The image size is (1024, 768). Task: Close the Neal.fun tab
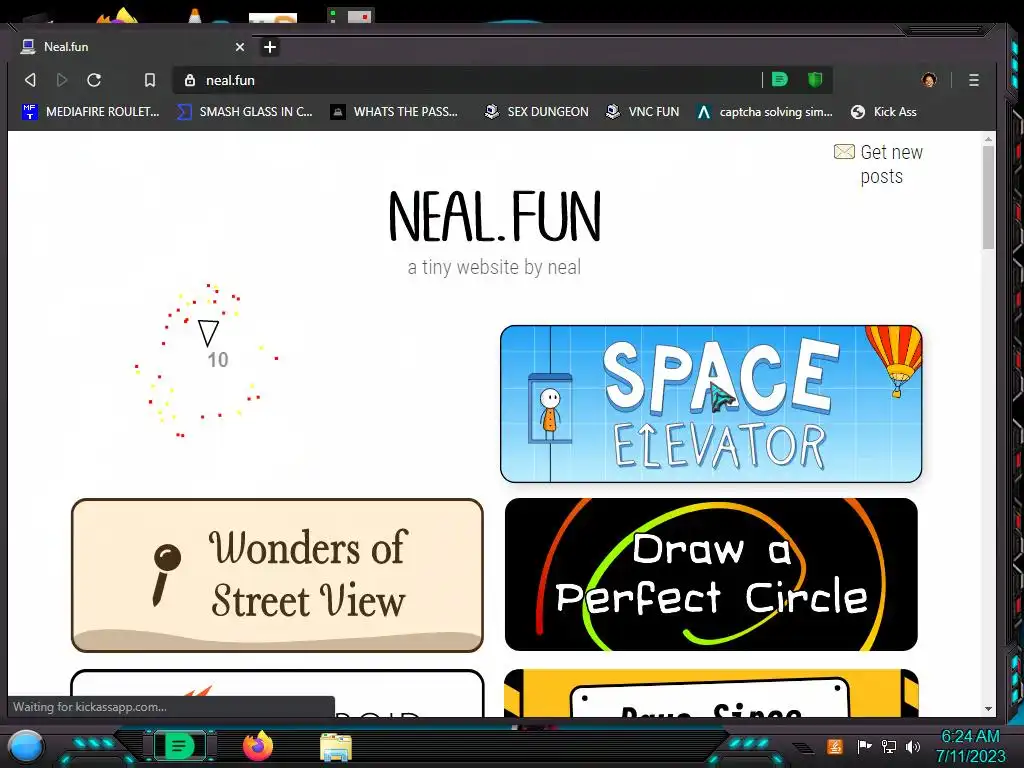(x=240, y=47)
